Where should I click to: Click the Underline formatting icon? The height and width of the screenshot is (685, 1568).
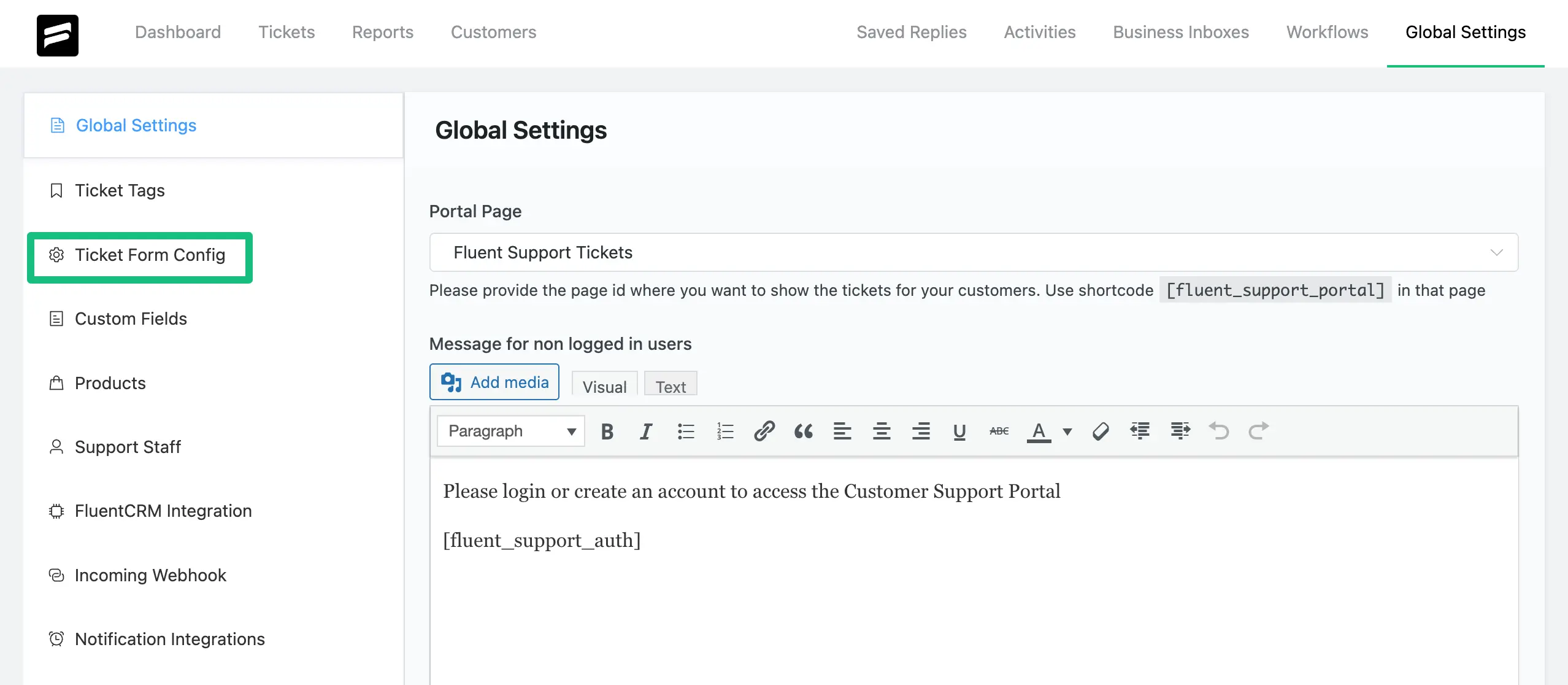click(960, 432)
